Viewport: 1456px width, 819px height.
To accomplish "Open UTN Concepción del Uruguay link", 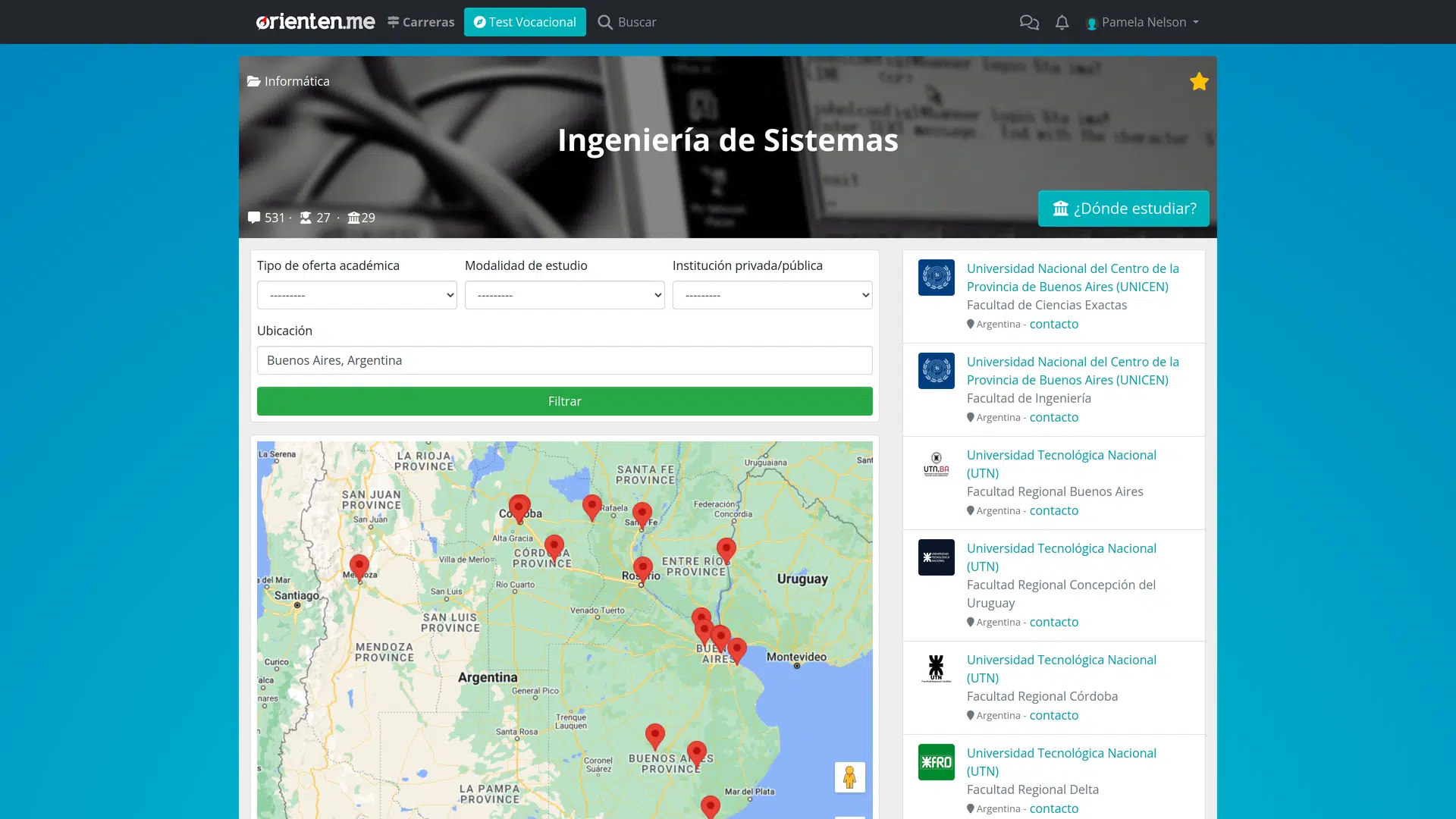I will [x=1062, y=557].
